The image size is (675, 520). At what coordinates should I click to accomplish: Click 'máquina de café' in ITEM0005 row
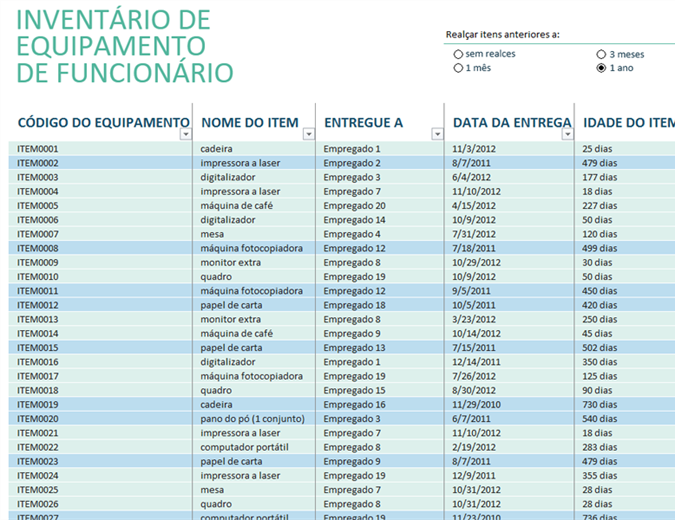(x=237, y=206)
